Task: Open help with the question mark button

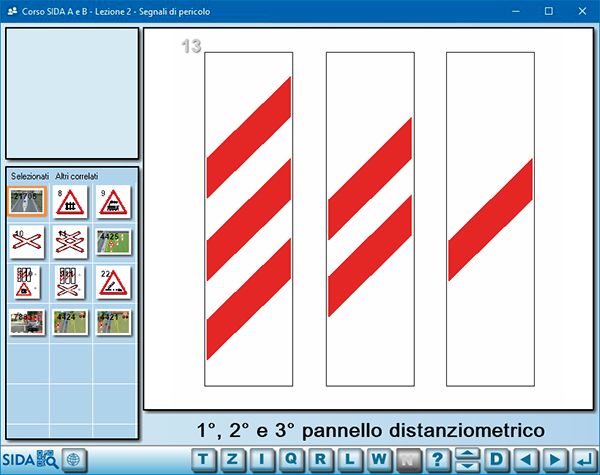Action: point(438,459)
